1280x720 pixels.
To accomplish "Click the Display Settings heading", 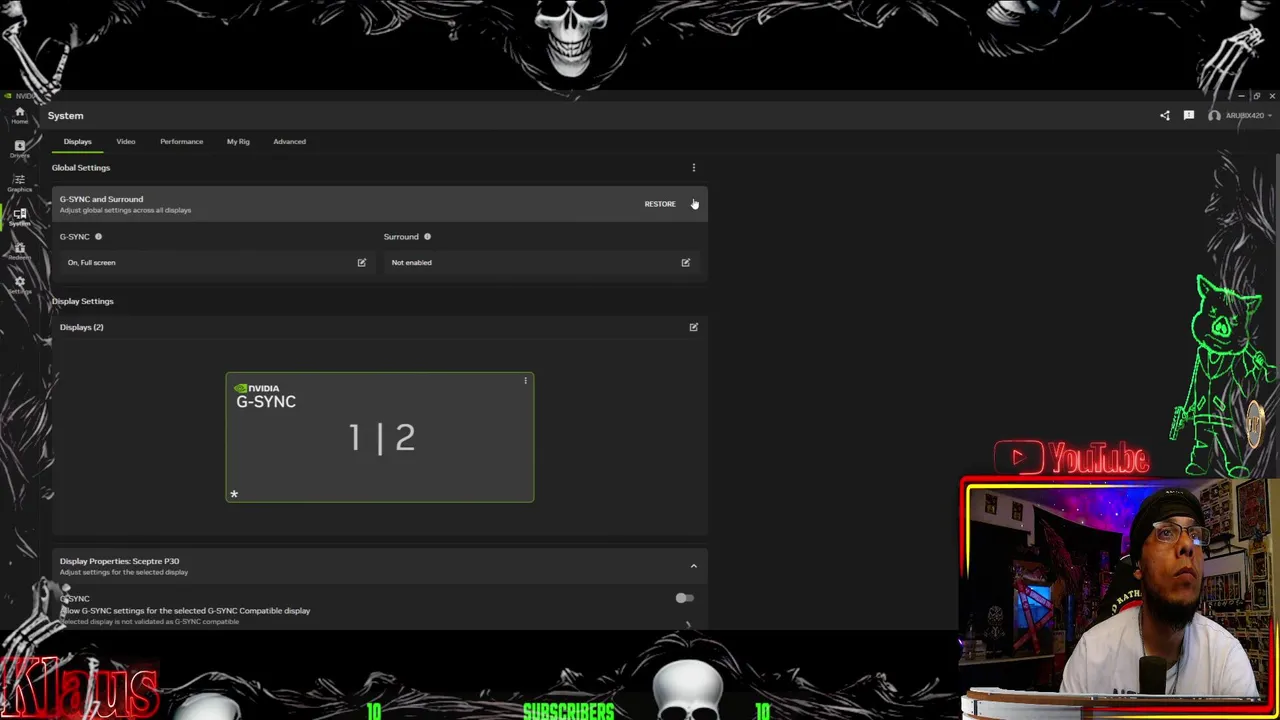I will pos(83,301).
